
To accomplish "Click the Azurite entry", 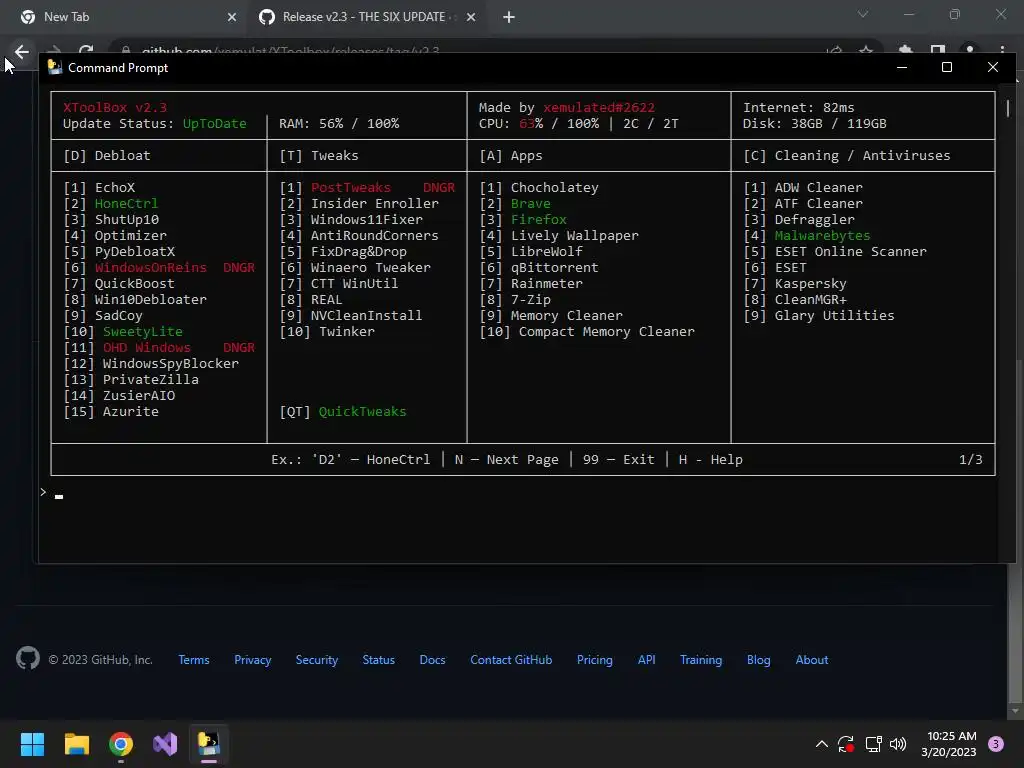I will pyautogui.click(x=131, y=411).
